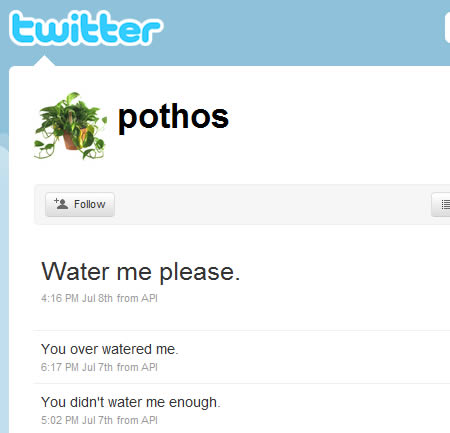450x433 pixels.
Task: Open the pothos plant profile picture
Action: pyautogui.click(x=70, y=126)
